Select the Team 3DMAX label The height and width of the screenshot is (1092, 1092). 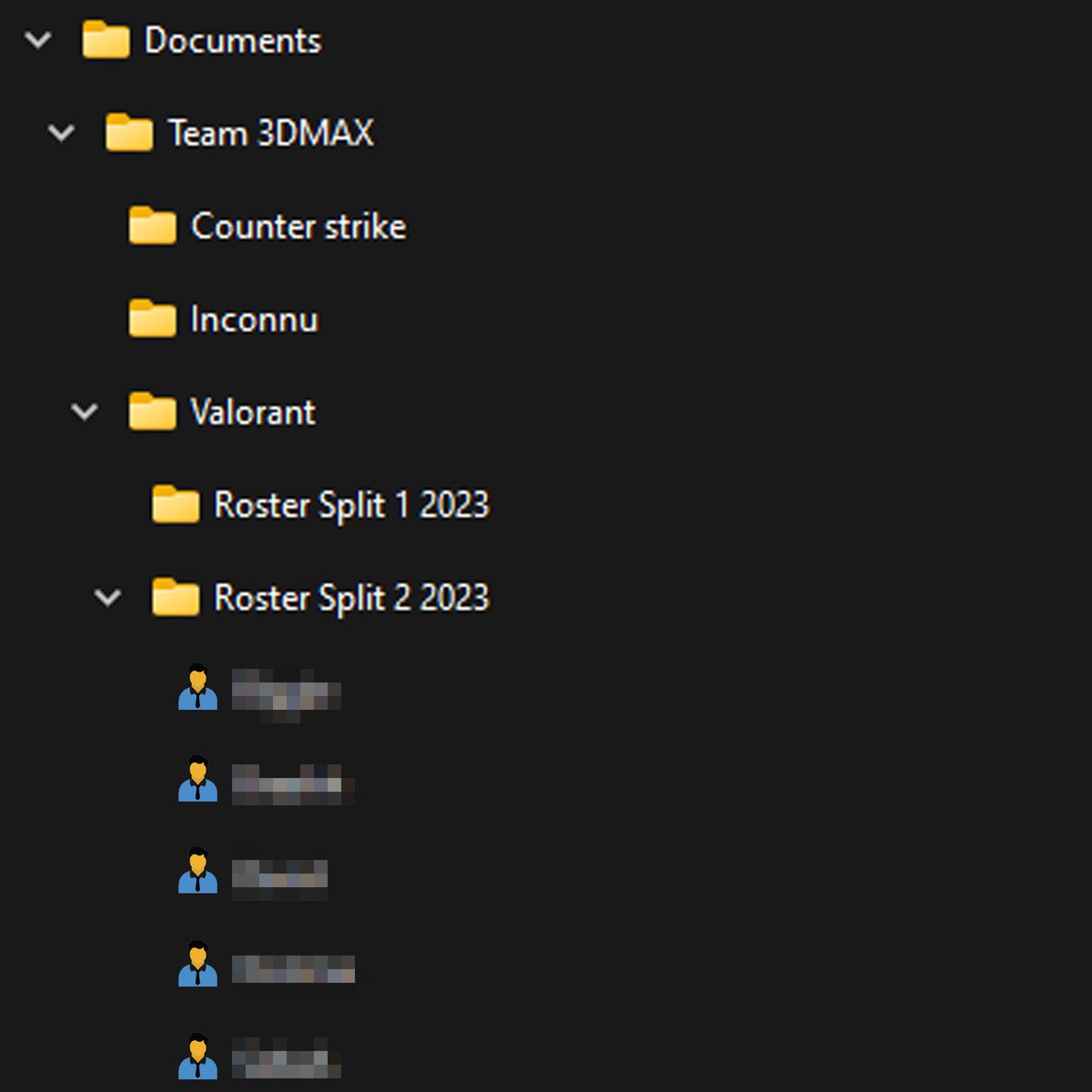(271, 134)
